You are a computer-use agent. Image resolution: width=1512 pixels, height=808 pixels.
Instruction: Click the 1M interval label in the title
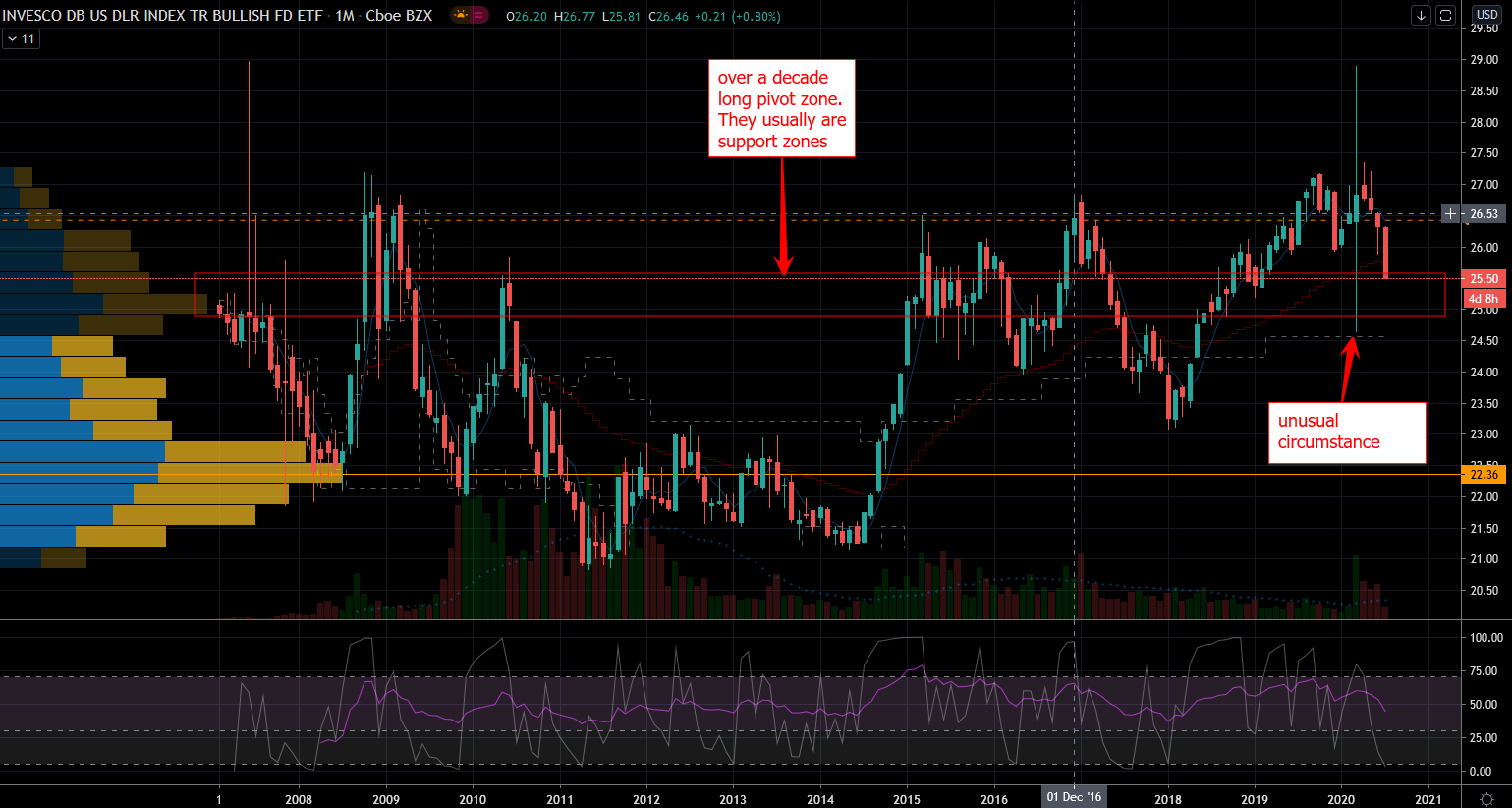click(x=344, y=16)
